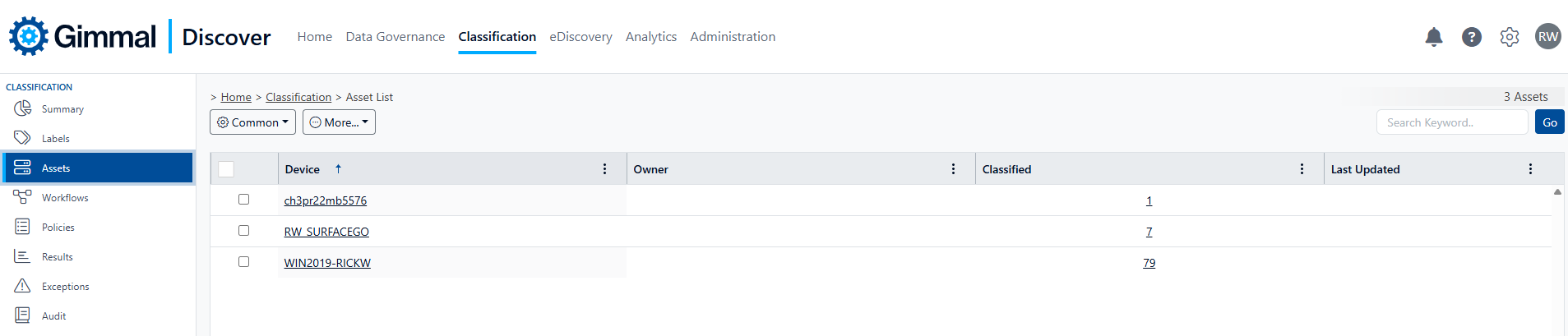This screenshot has width=1568, height=336.
Task: Select the RW_SURFACEGO row checkbox
Action: [x=243, y=231]
